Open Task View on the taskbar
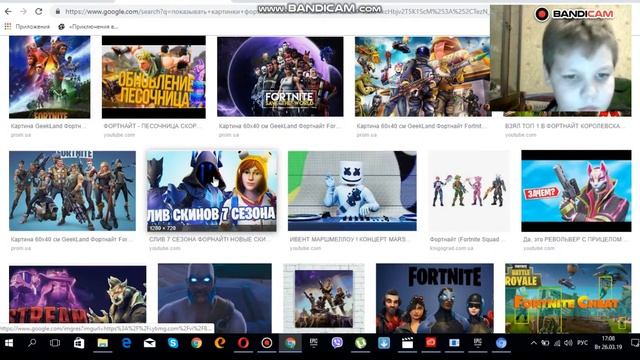The width and height of the screenshot is (640, 360). pos(55,343)
